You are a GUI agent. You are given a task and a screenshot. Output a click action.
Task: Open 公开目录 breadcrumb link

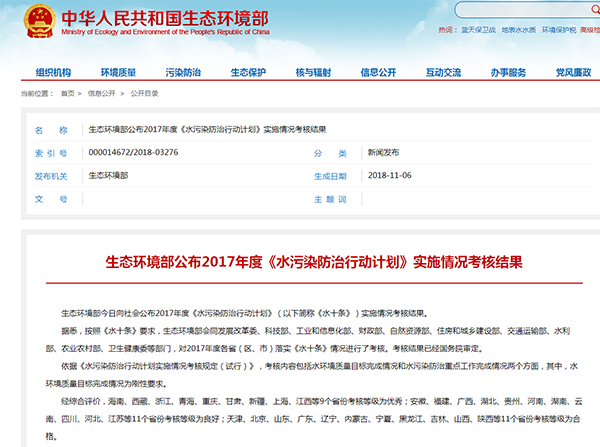click(144, 93)
